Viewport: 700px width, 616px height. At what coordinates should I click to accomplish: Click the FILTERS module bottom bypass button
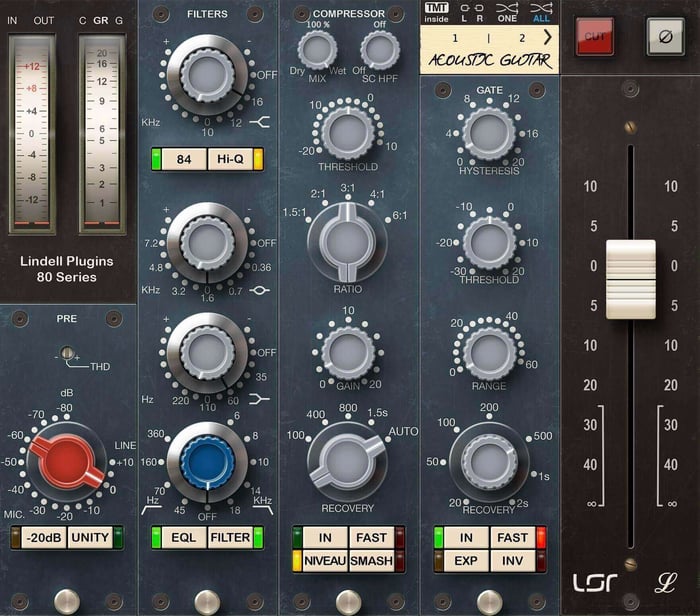coord(207,601)
